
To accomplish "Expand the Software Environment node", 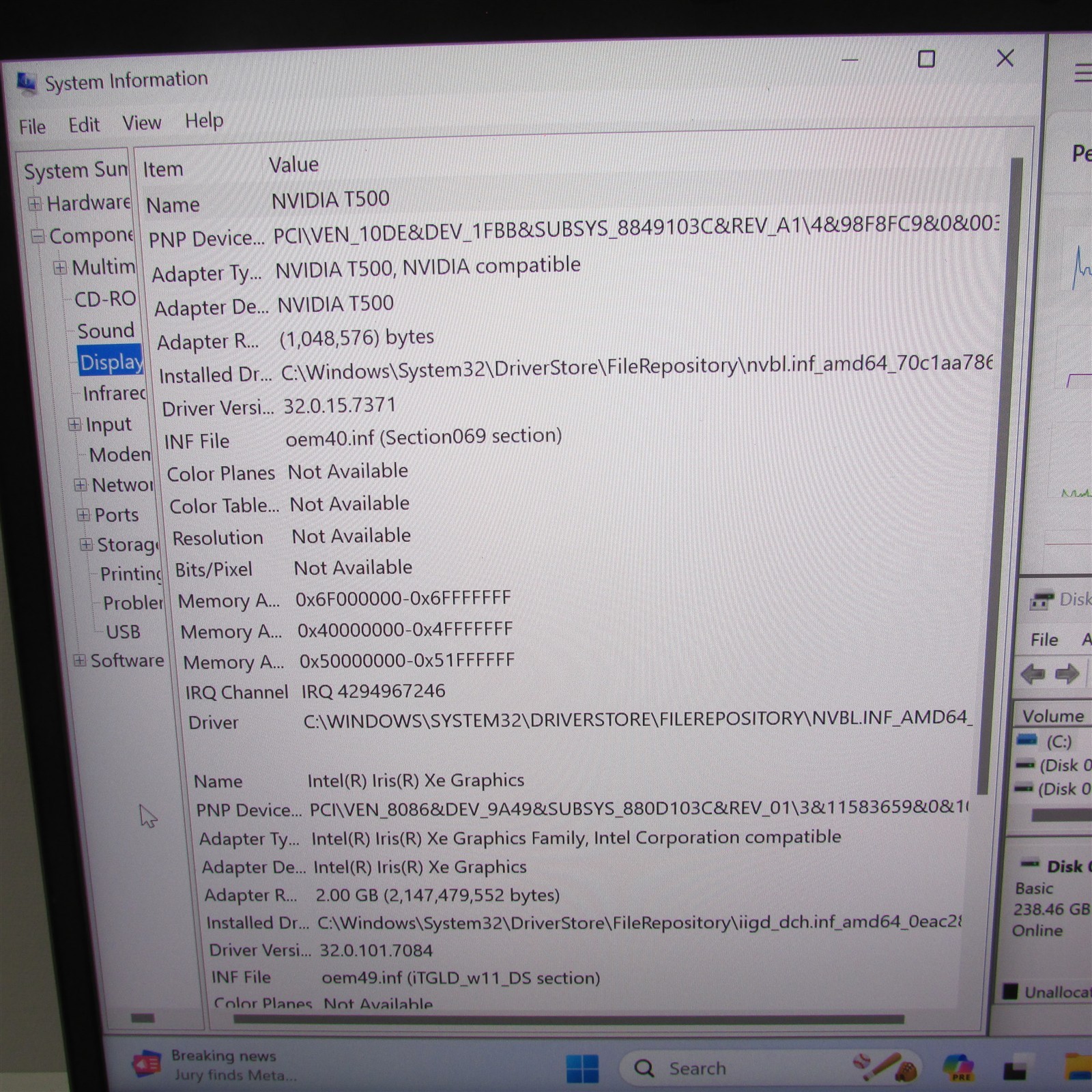I will [x=80, y=660].
